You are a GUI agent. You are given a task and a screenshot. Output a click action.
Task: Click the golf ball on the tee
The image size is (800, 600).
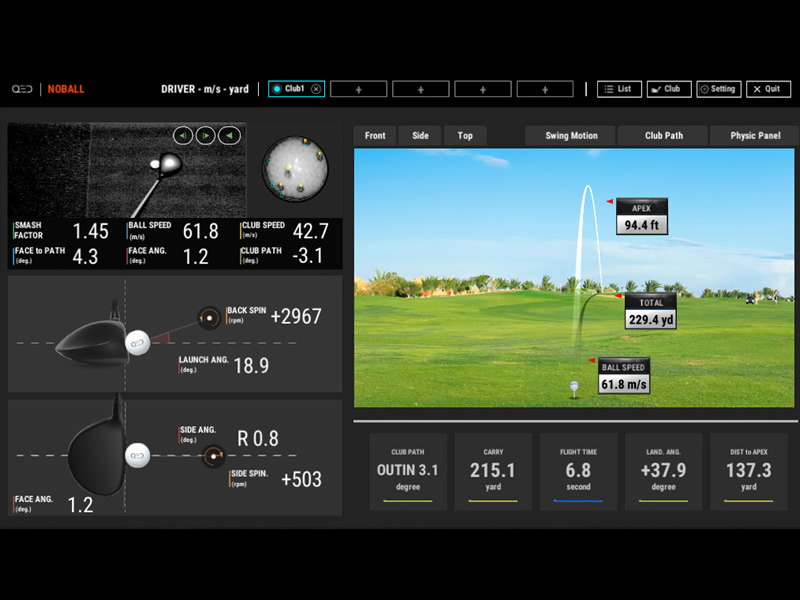[574, 383]
